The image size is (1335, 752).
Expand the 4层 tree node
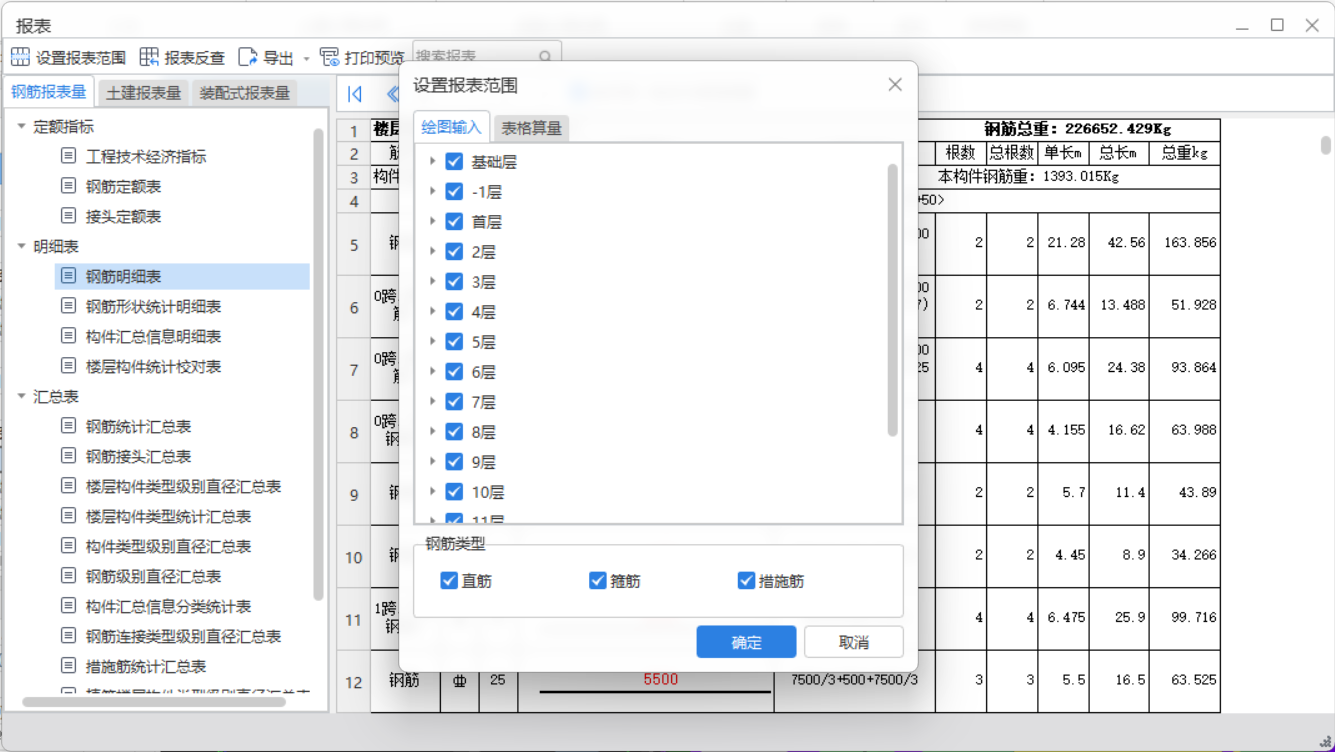click(x=432, y=311)
